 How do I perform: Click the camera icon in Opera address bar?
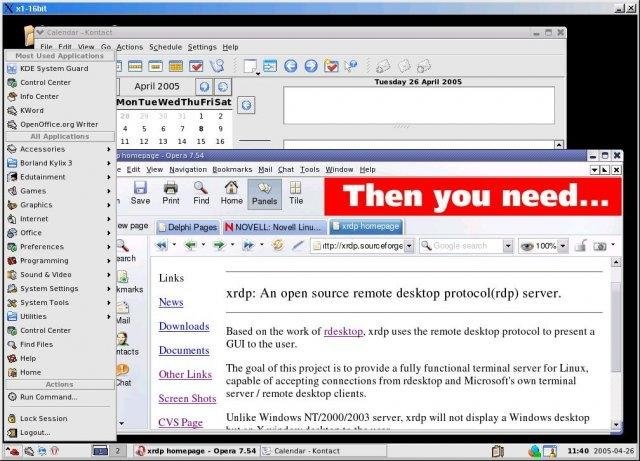(600, 246)
